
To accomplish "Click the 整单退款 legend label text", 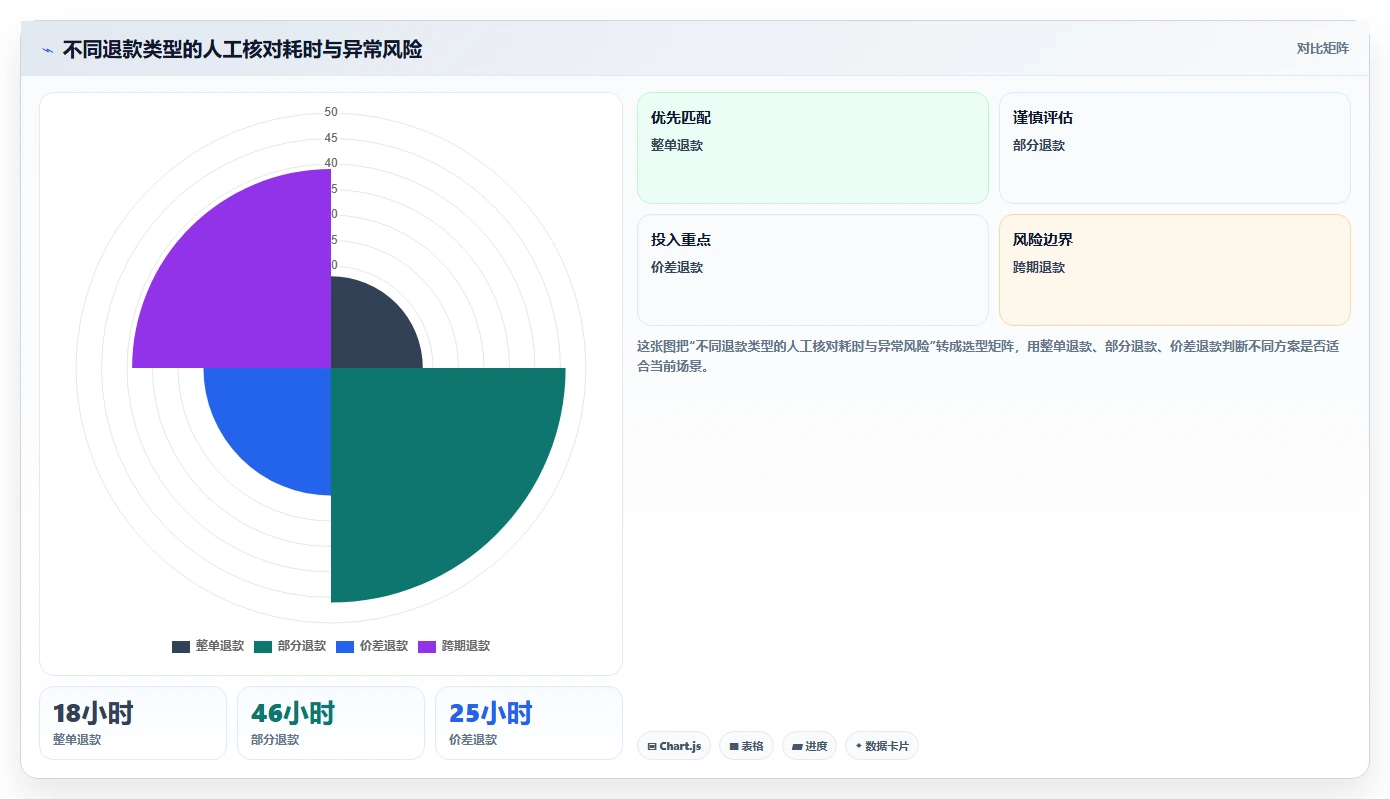I will (x=220, y=646).
